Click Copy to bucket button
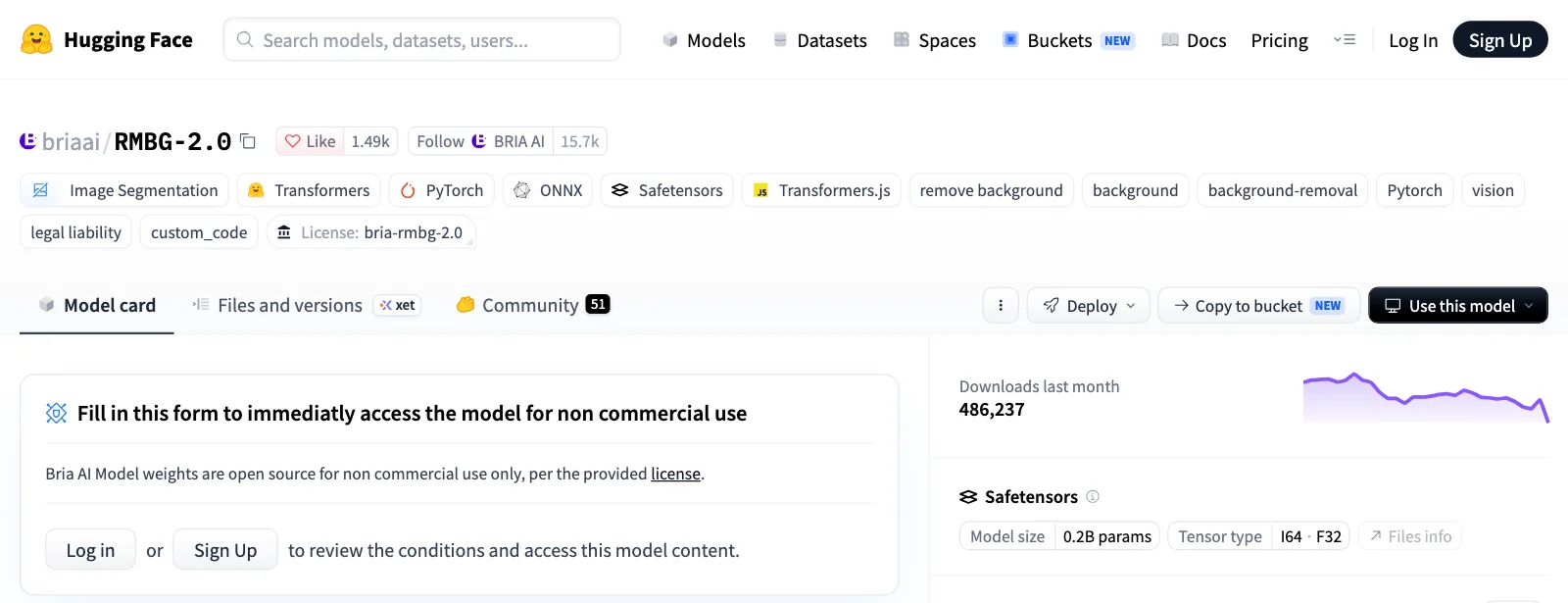This screenshot has height=603, width=1568. pyautogui.click(x=1258, y=306)
